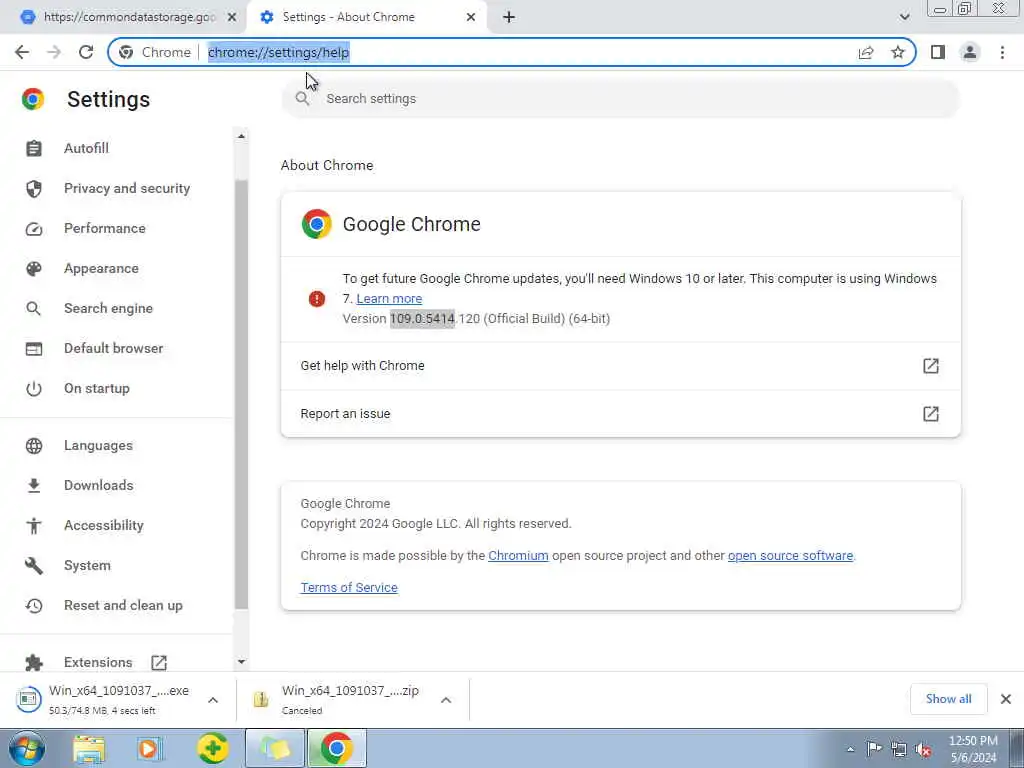The height and width of the screenshot is (768, 1024).
Task: Click the network tray icon
Action: point(899,749)
